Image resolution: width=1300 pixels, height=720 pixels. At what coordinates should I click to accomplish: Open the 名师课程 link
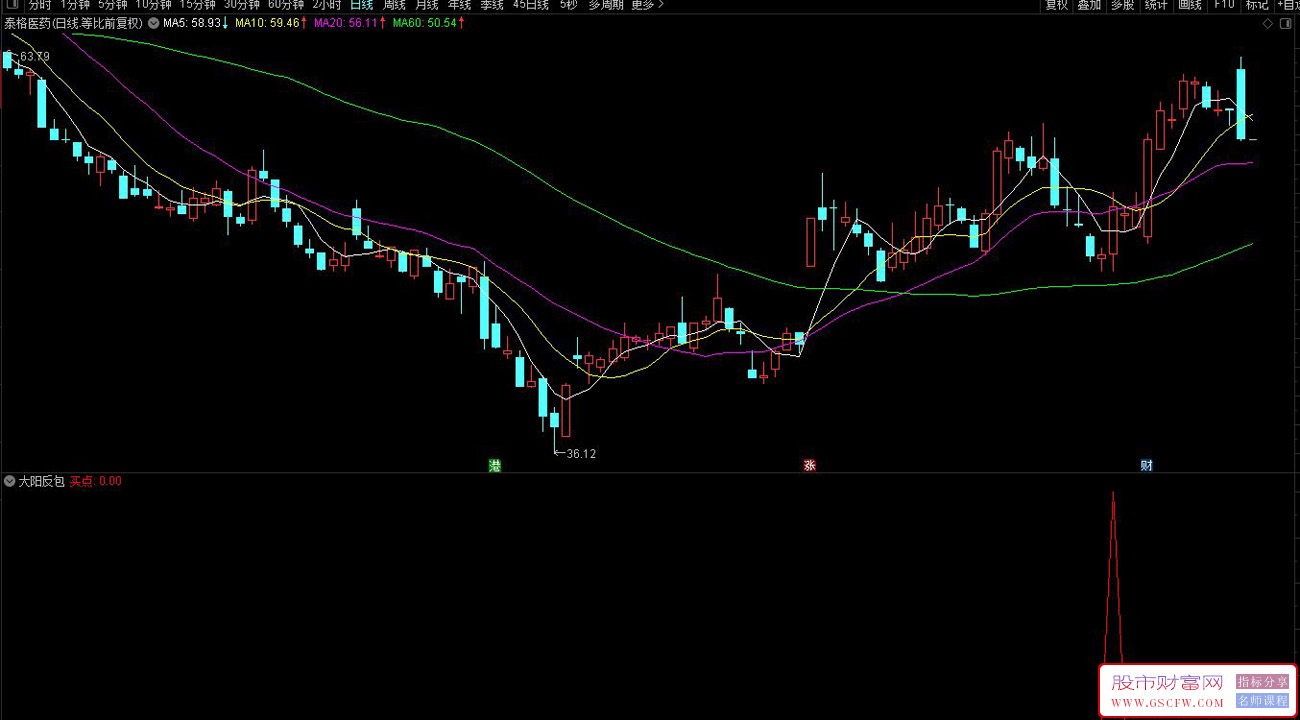tap(1262, 702)
